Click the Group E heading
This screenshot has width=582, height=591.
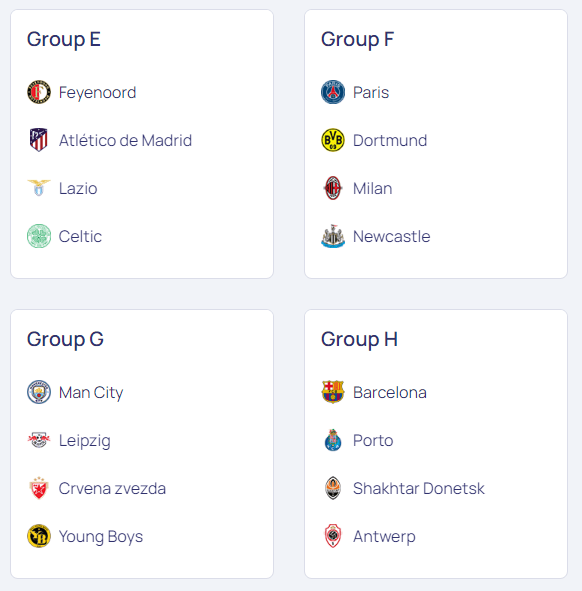(64, 39)
